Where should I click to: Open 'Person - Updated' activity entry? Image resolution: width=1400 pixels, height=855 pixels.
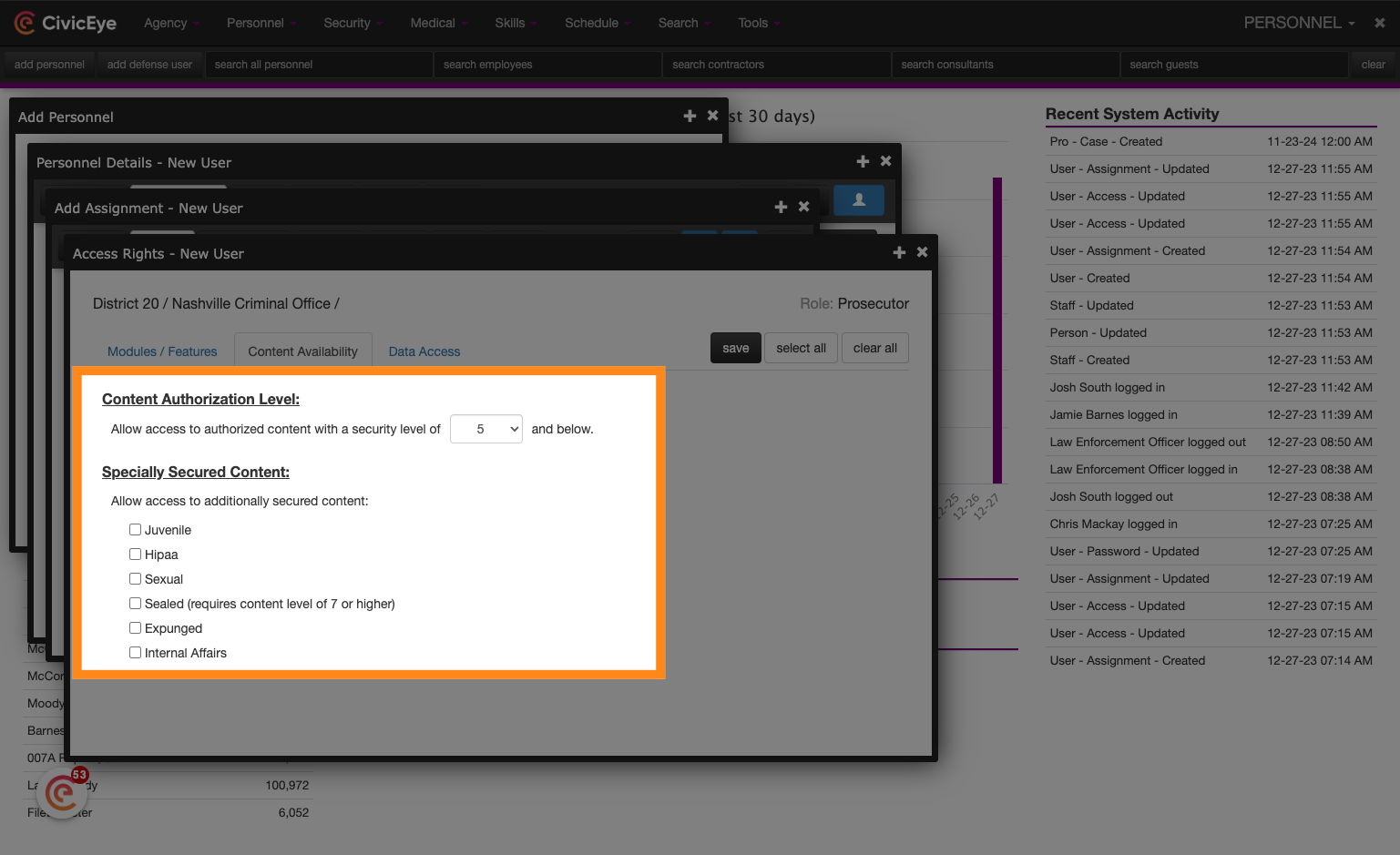click(1211, 332)
